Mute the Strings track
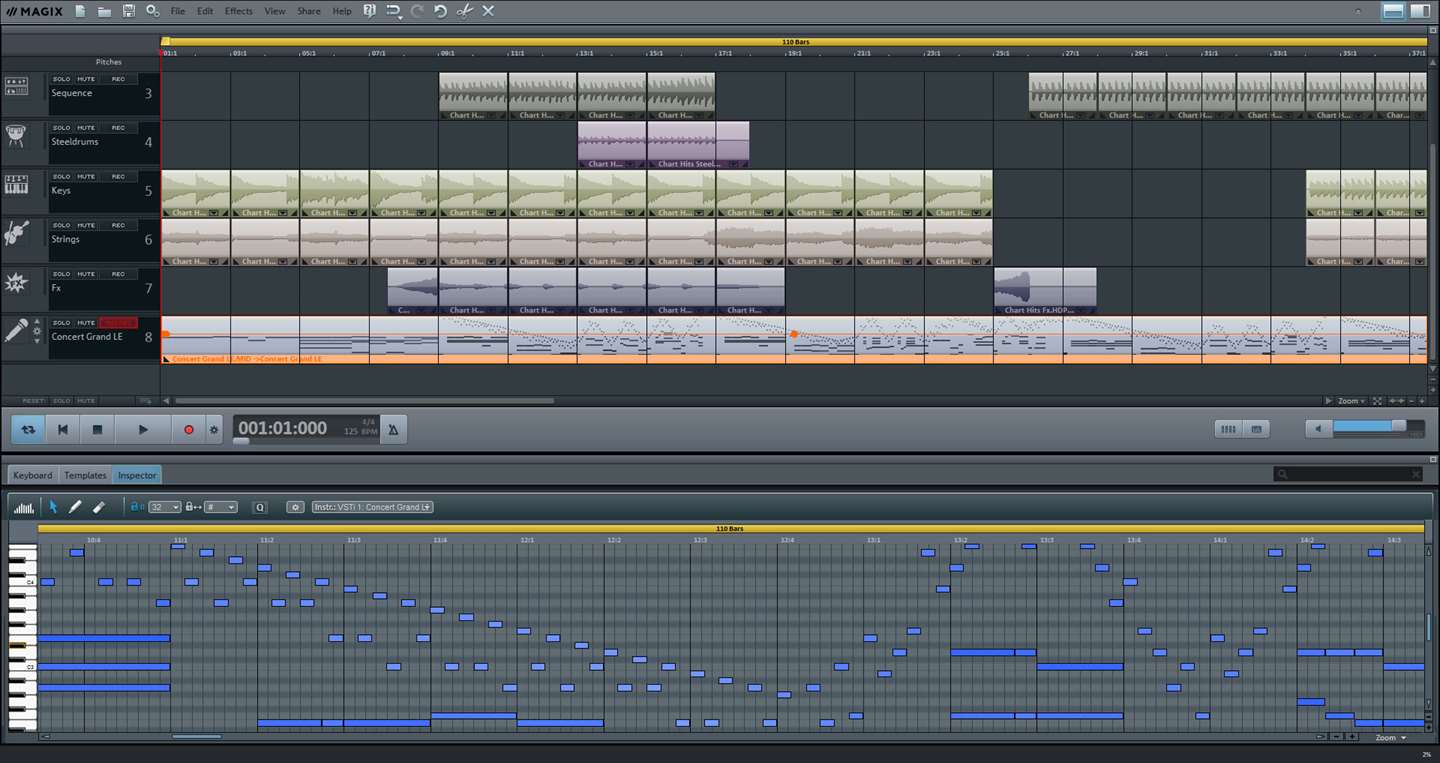Screen dimensions: 1440x763 (86, 225)
